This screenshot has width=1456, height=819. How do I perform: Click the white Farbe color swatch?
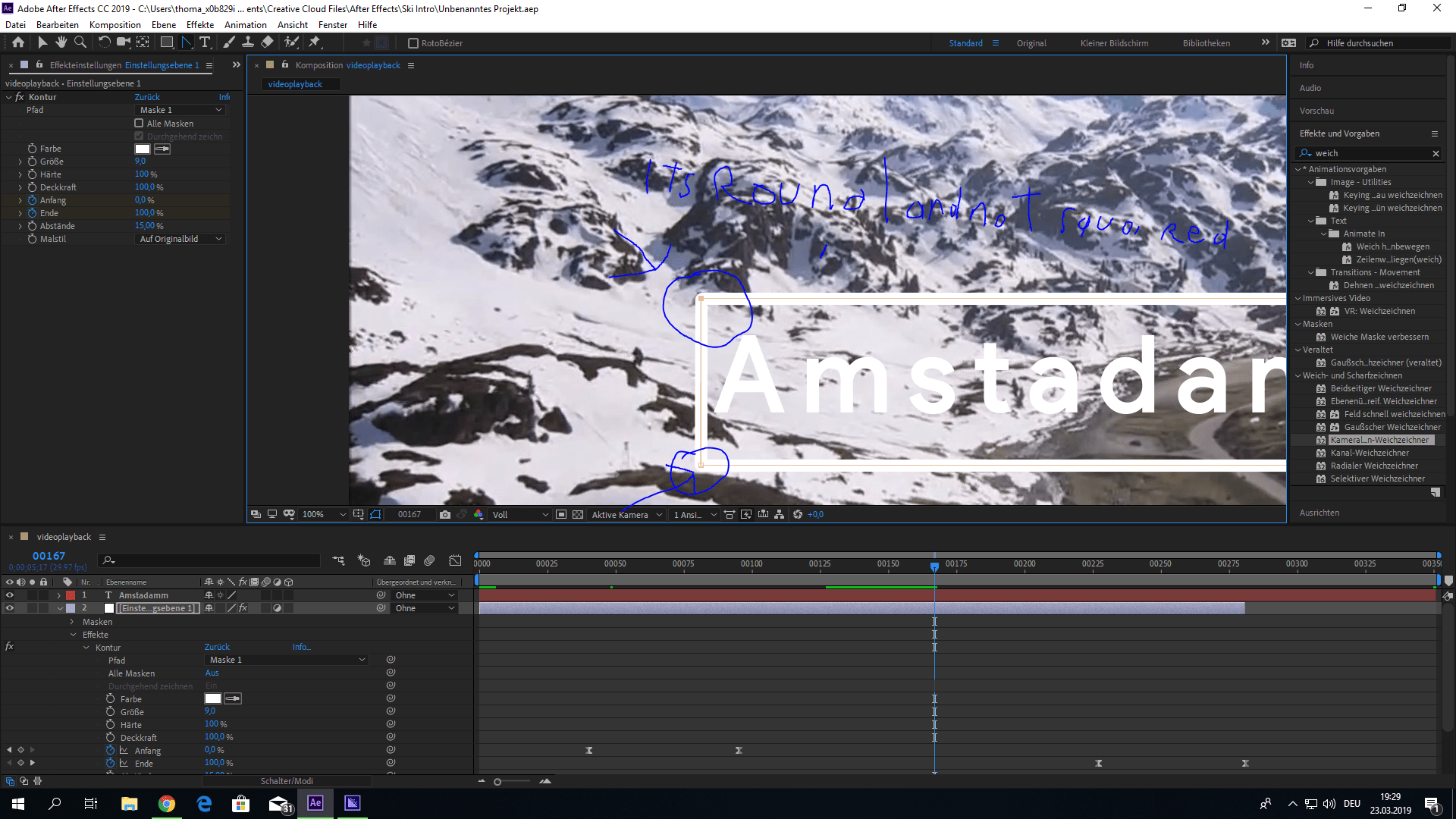click(143, 149)
